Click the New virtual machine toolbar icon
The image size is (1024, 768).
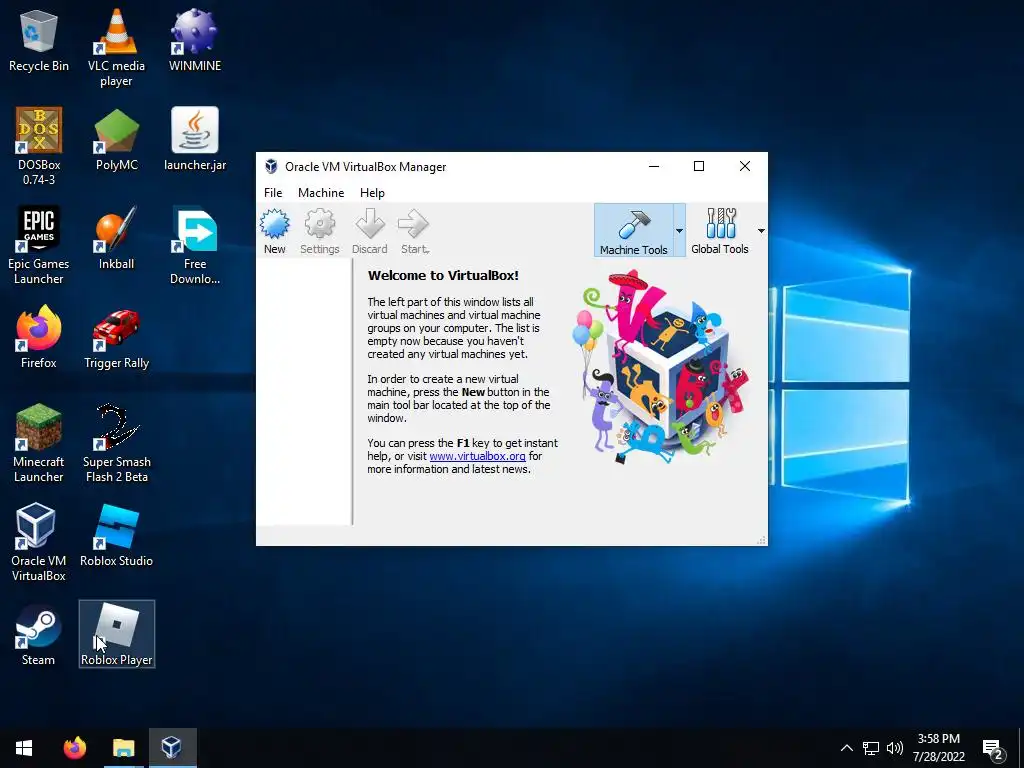tap(275, 231)
